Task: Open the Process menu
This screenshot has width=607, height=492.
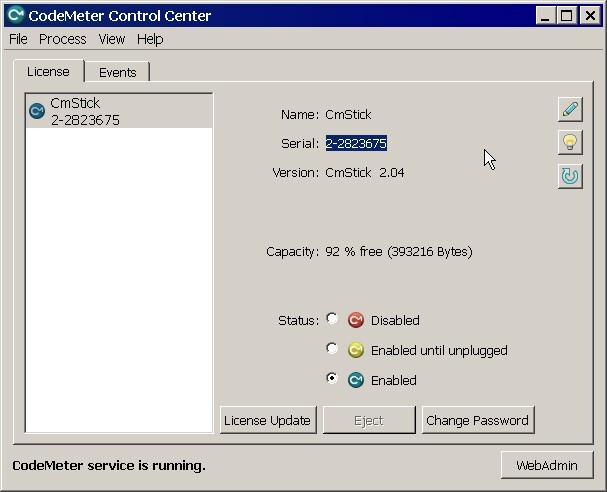Action: click(x=62, y=39)
